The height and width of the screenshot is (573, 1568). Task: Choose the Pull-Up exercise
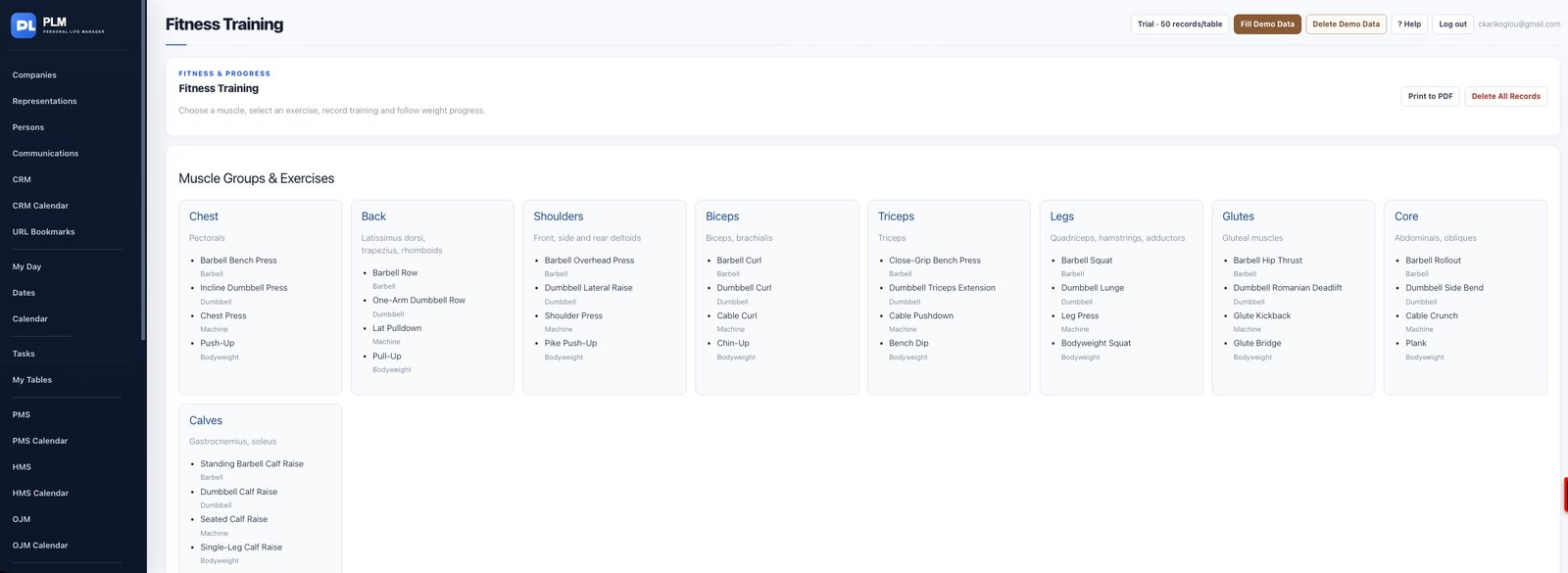387,357
